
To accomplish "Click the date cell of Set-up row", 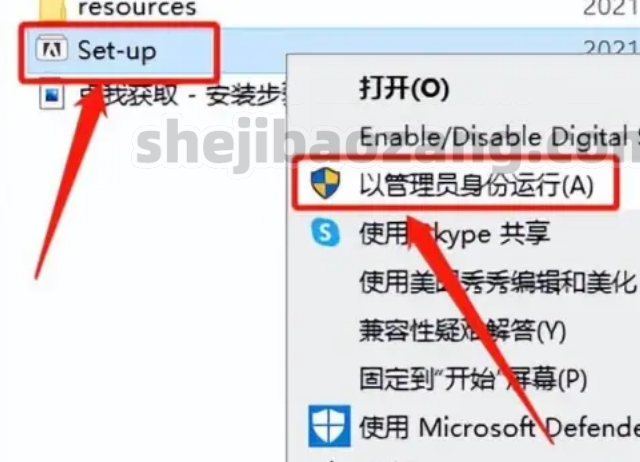I will click(x=611, y=47).
